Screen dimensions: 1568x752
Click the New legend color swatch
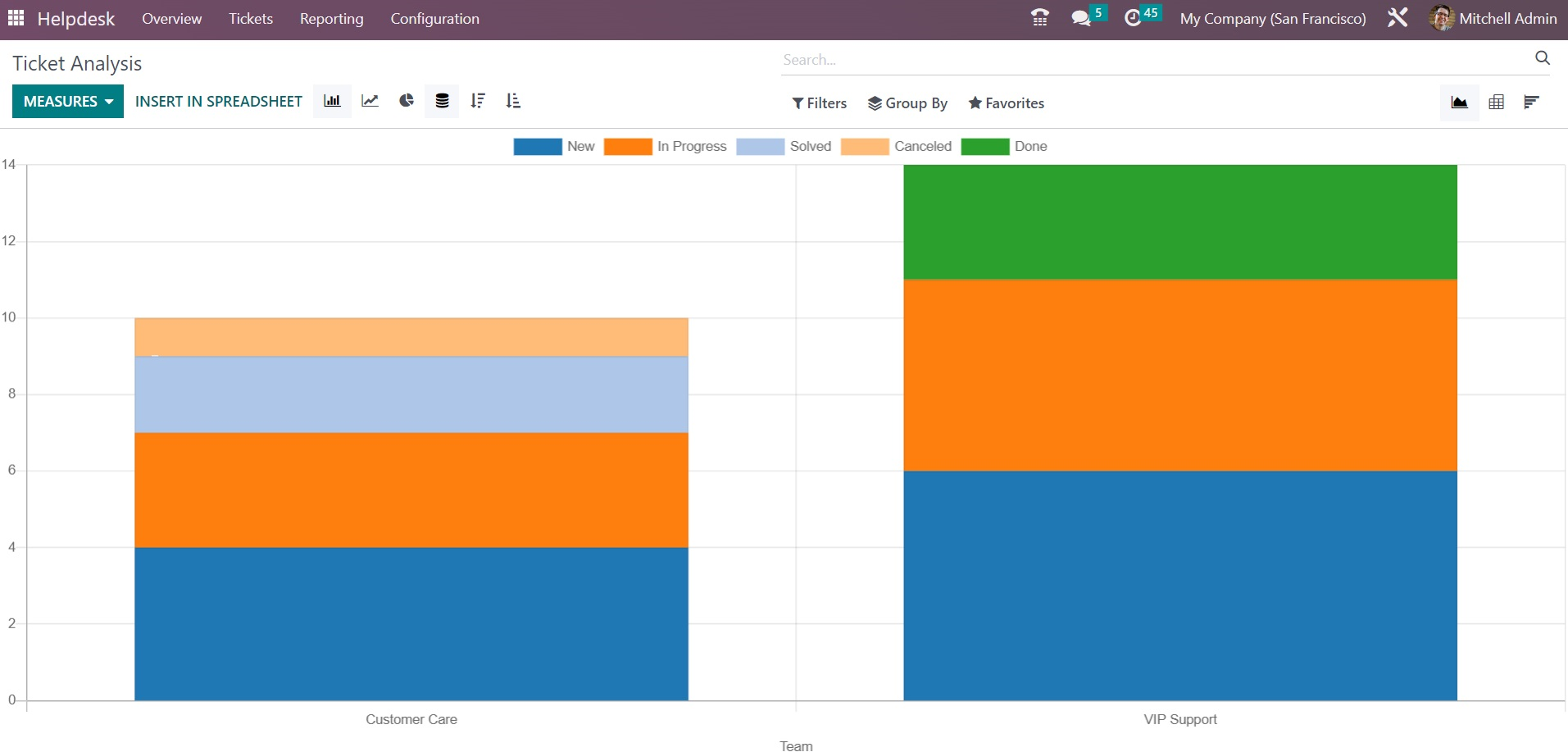click(x=537, y=147)
